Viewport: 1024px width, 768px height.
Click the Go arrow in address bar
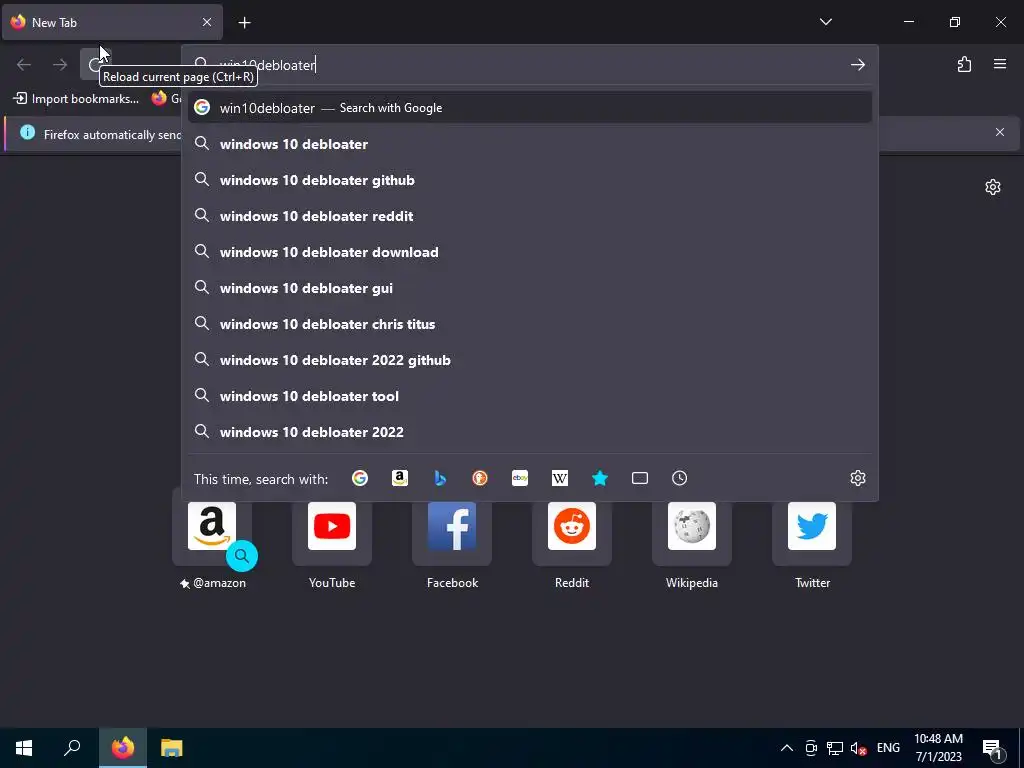point(857,65)
